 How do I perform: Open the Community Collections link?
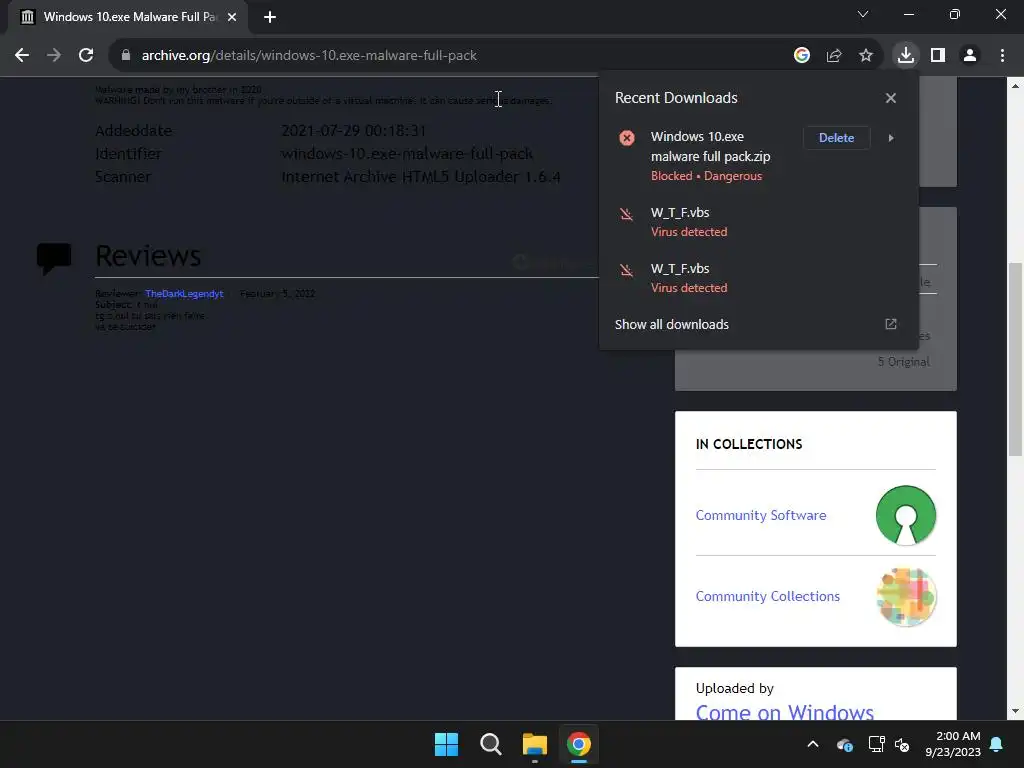767,596
